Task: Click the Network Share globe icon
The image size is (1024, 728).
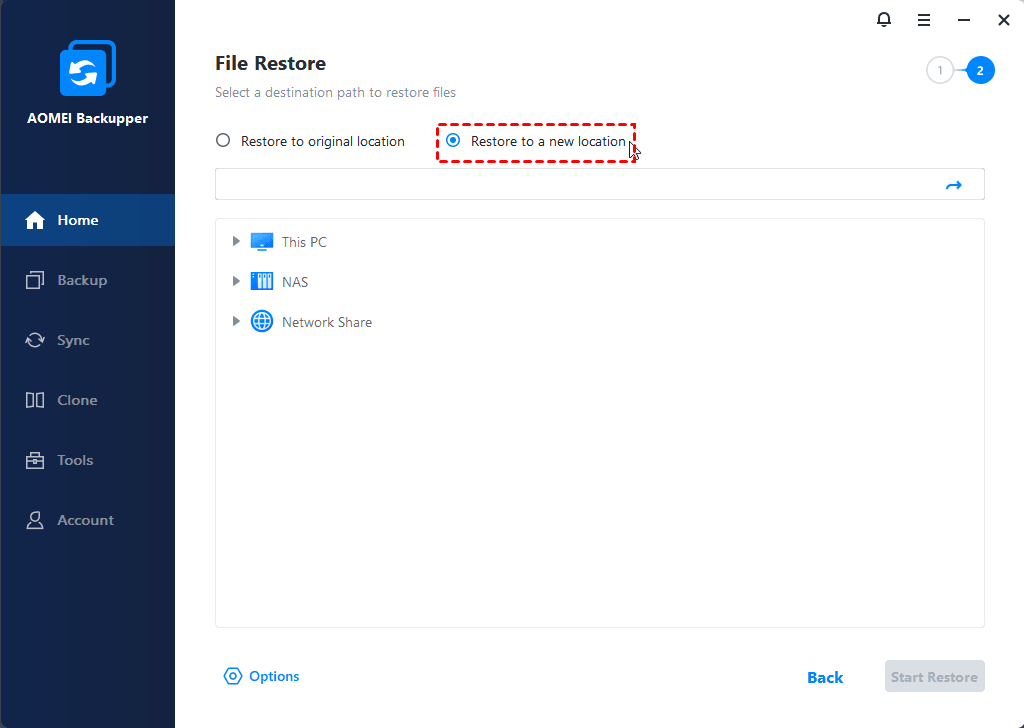Action: (x=261, y=322)
